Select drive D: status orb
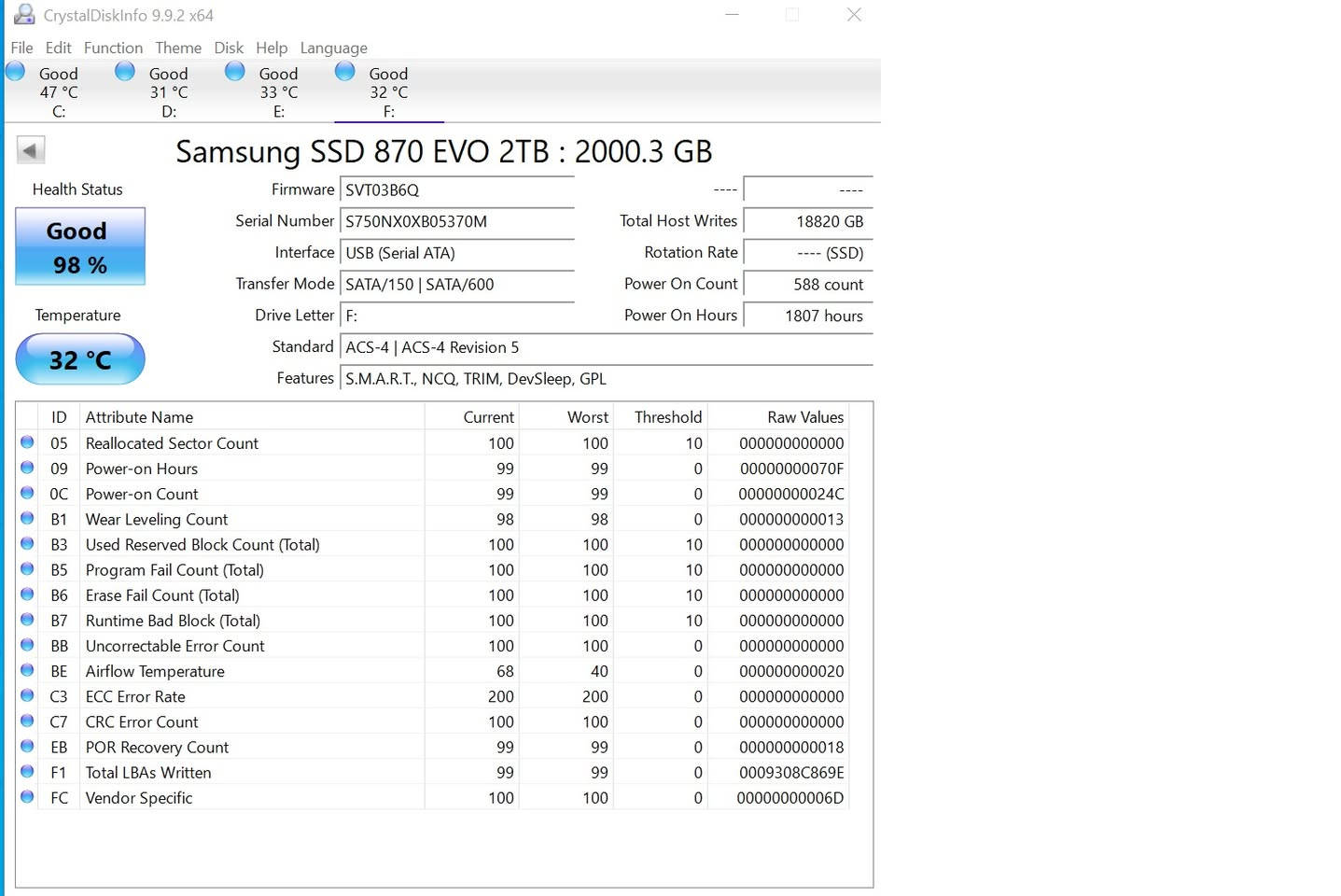The height and width of the screenshot is (896, 1341). (125, 71)
